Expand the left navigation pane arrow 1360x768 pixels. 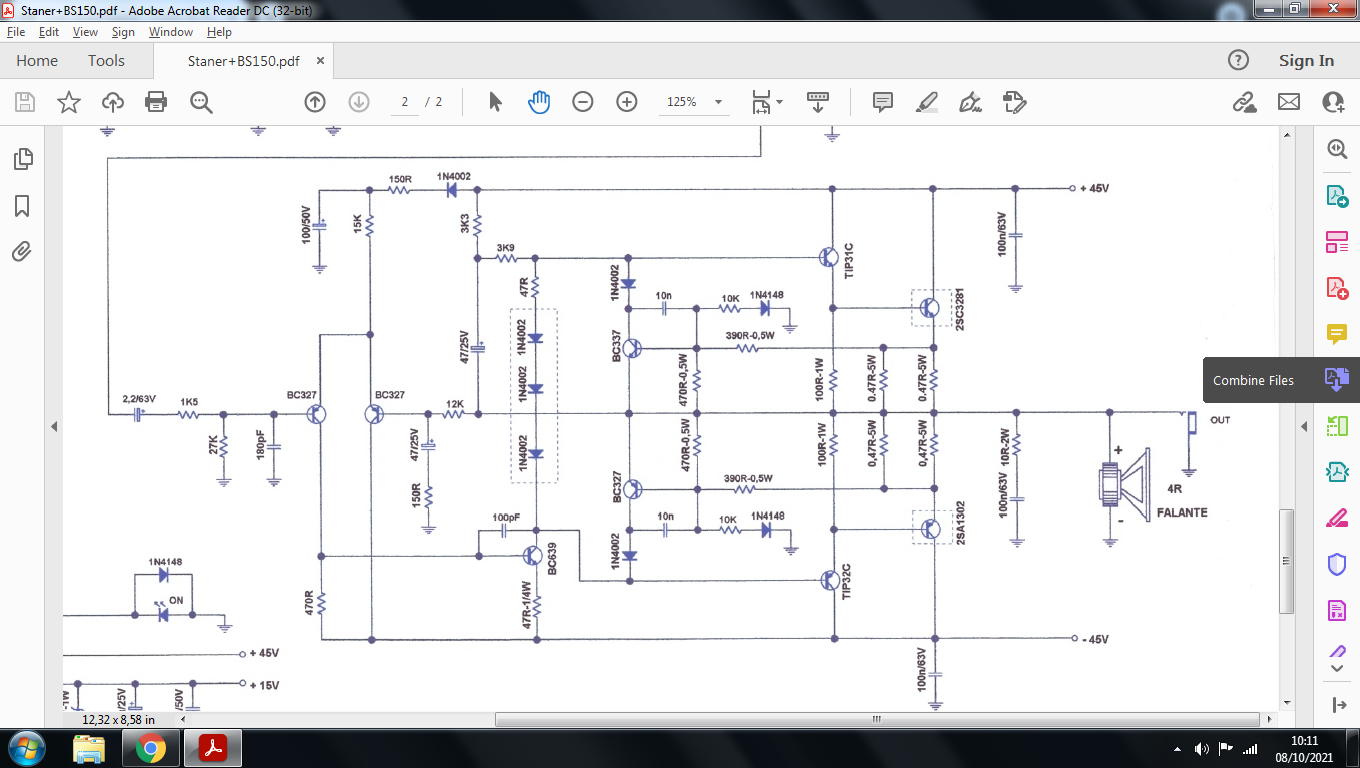click(x=55, y=427)
